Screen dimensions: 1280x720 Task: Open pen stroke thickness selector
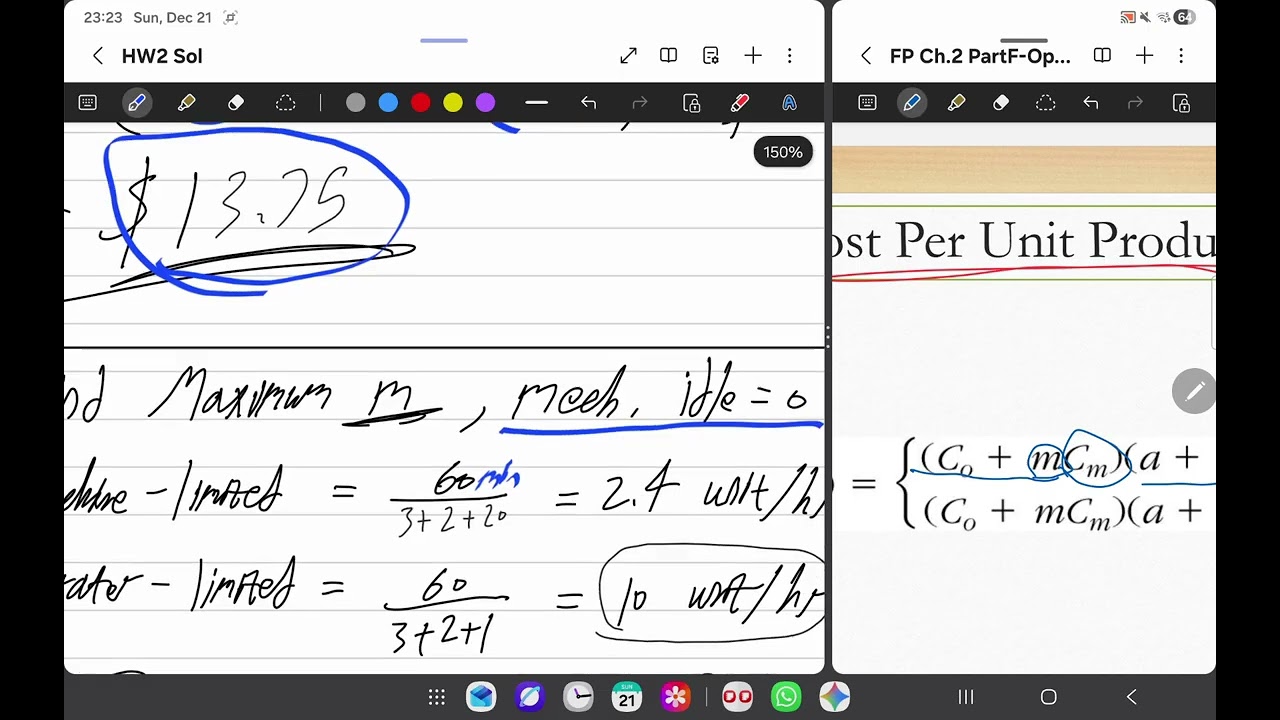pyautogui.click(x=537, y=103)
